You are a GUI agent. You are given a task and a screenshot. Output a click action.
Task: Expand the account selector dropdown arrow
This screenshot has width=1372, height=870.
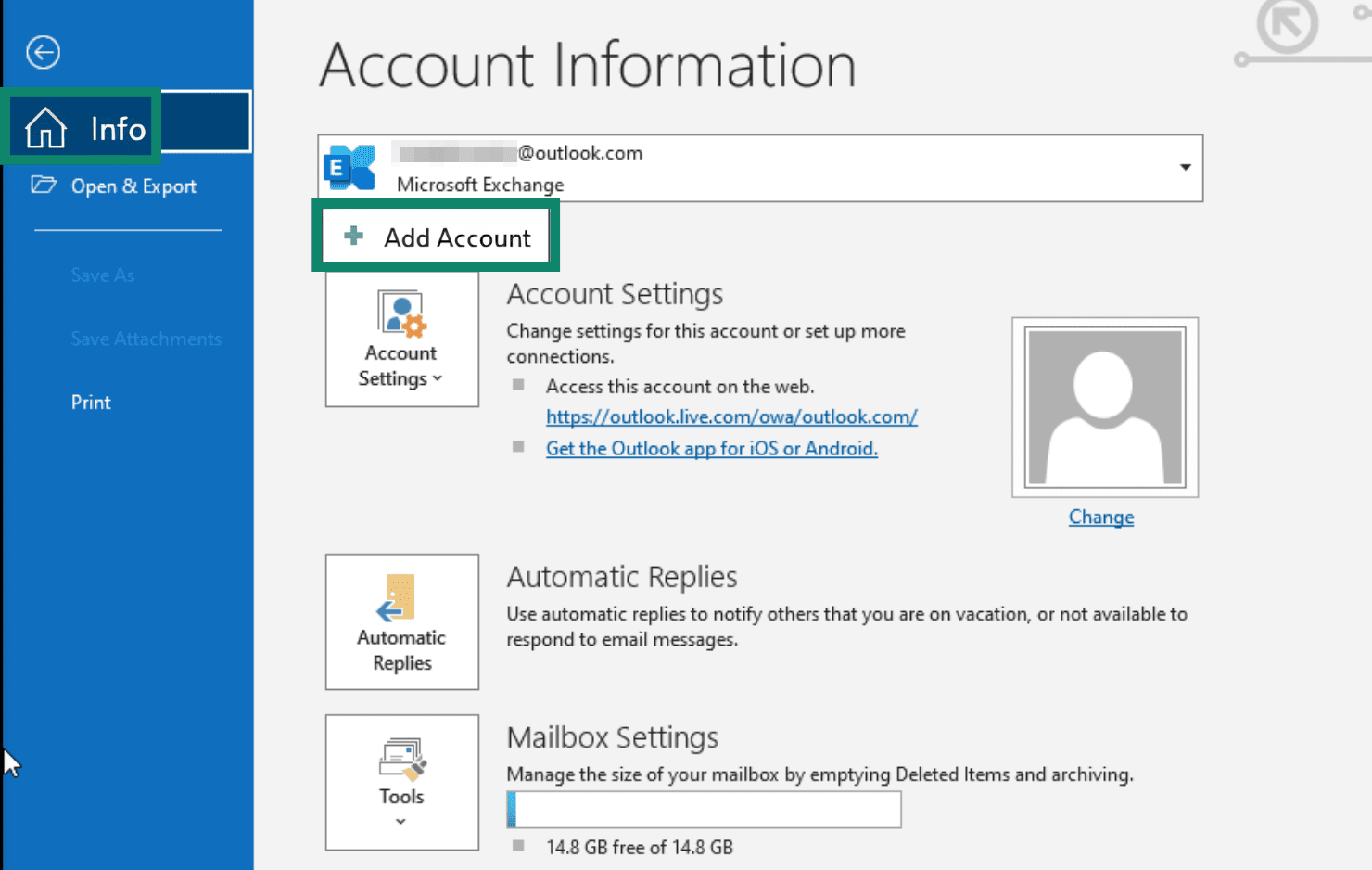1185,168
